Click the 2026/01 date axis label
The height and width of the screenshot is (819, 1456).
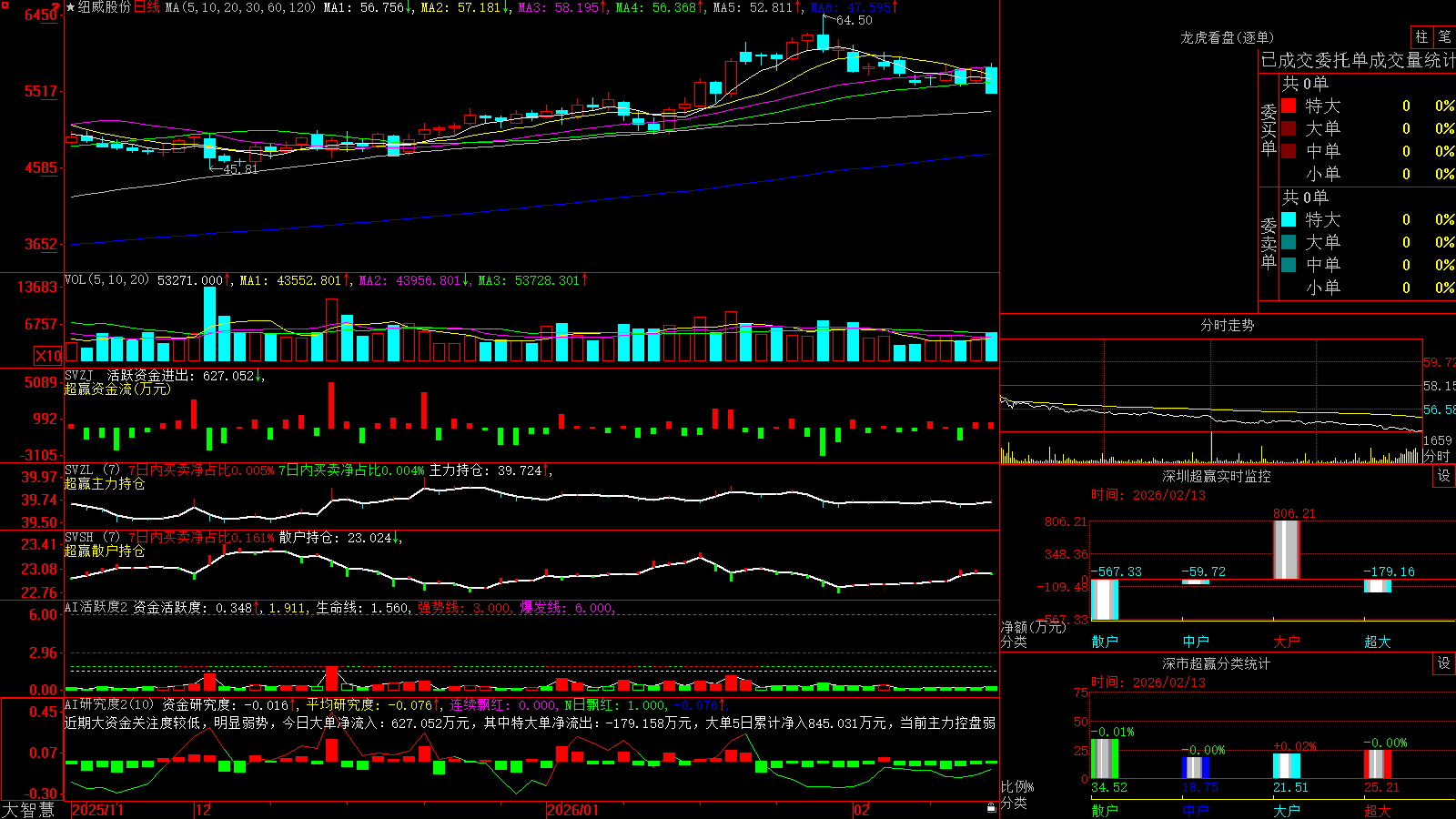[573, 810]
